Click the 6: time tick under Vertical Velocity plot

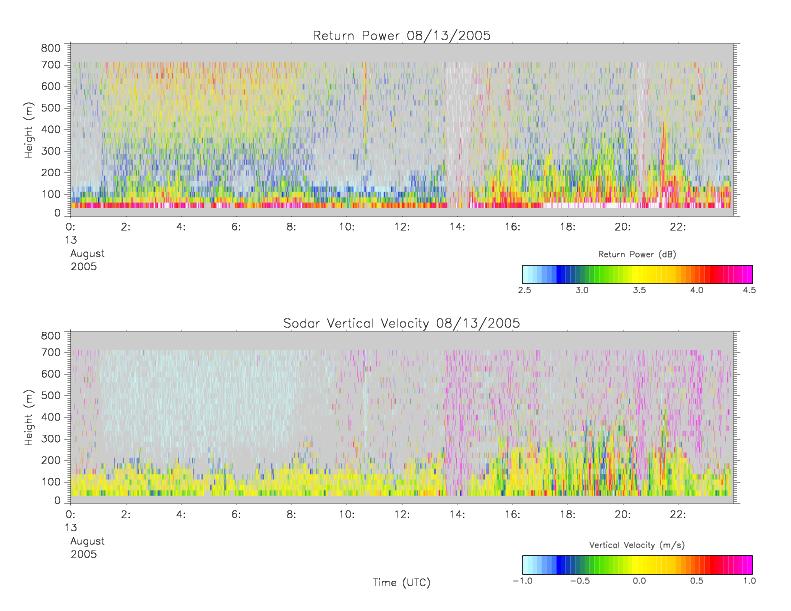(x=236, y=515)
